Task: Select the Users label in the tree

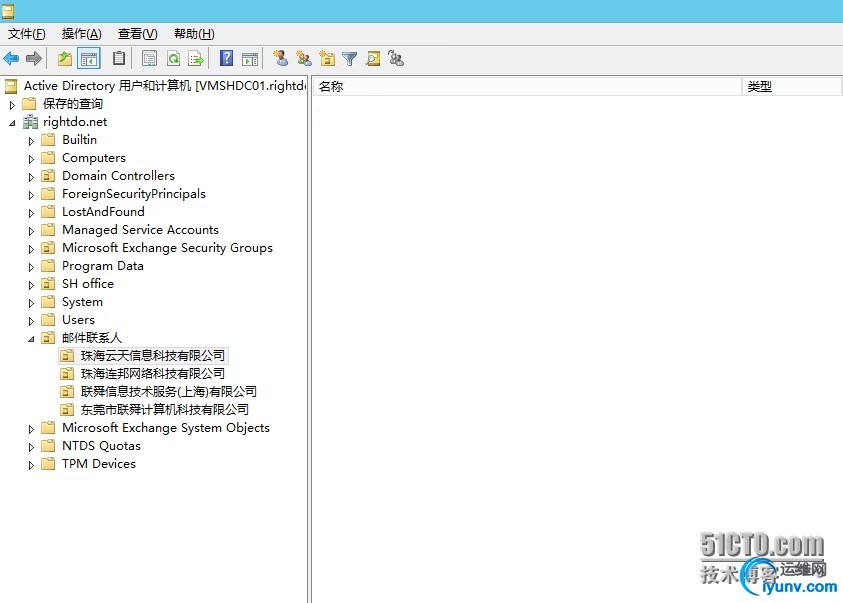Action: point(78,320)
